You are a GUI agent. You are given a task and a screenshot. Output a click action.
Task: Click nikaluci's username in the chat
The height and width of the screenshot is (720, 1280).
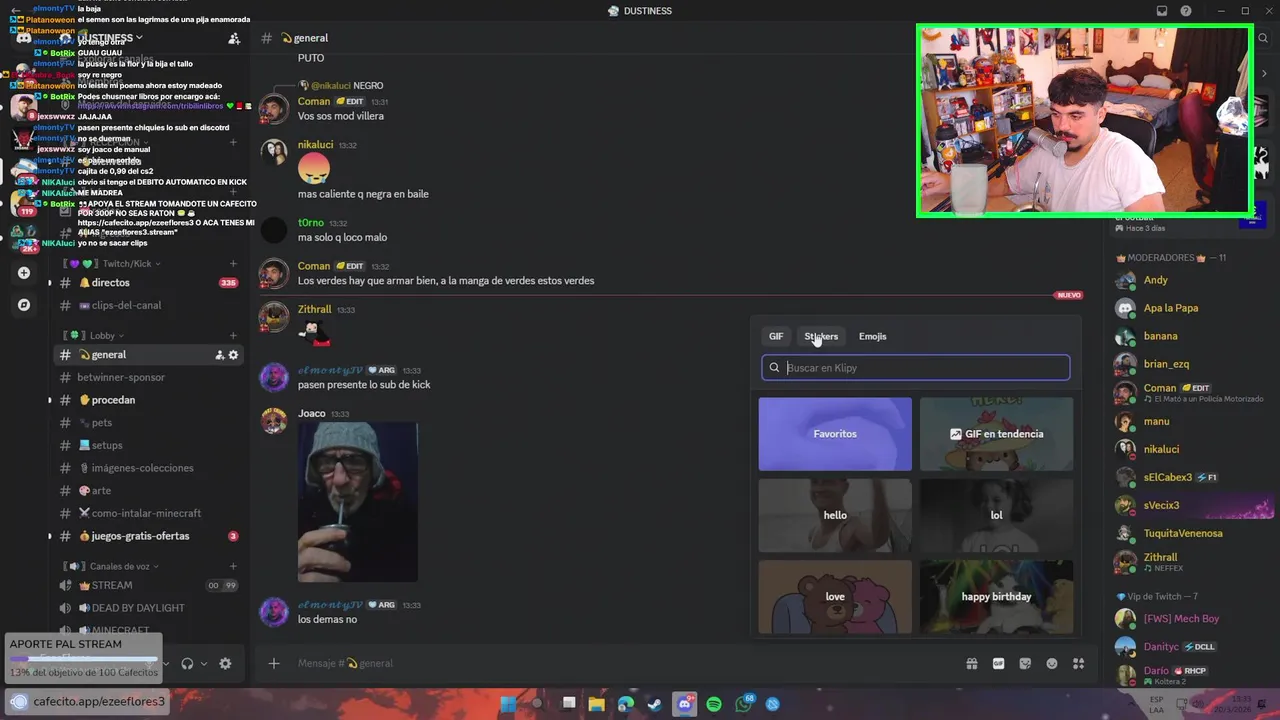click(x=316, y=145)
